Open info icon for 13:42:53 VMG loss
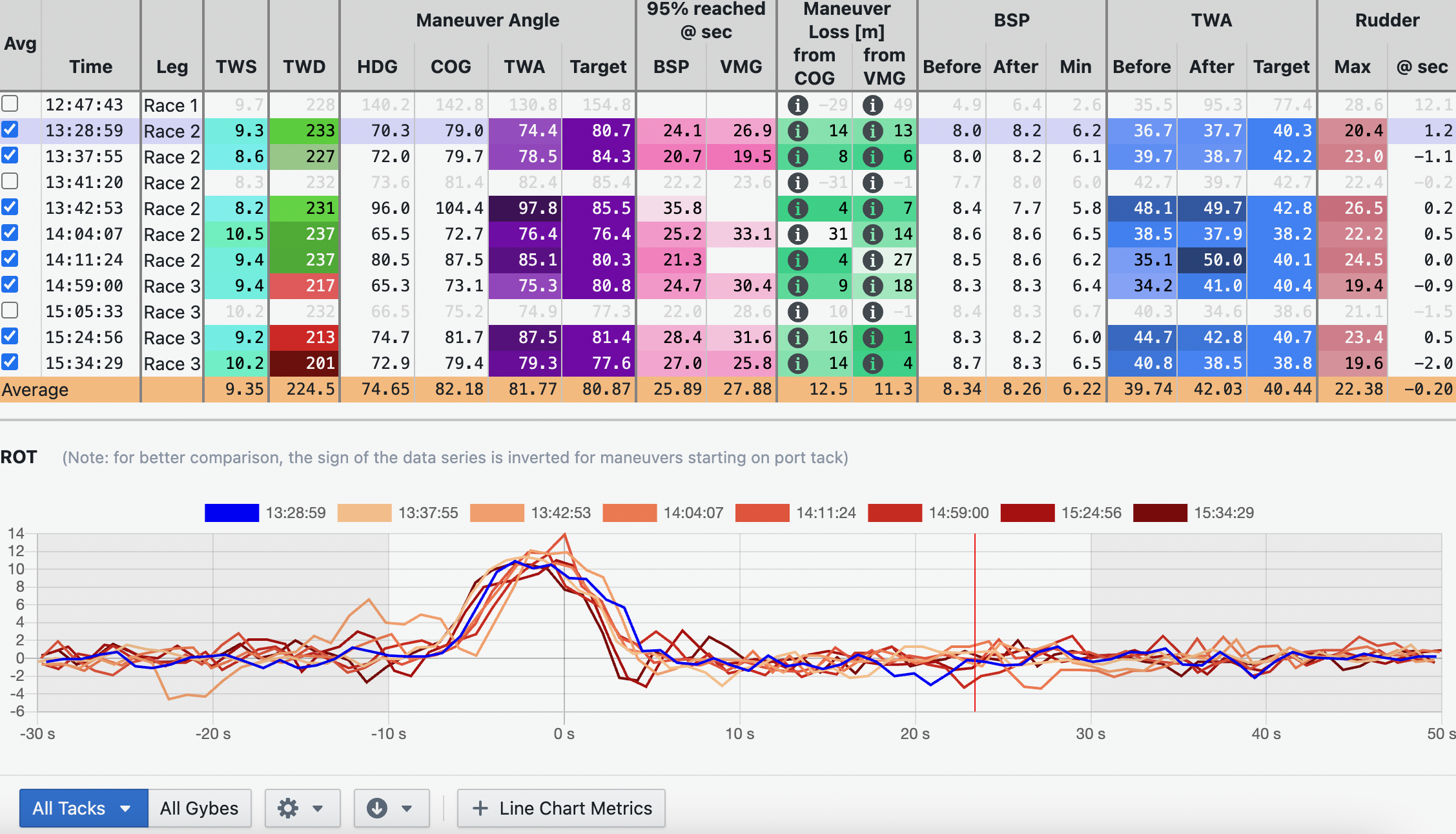1456x834 pixels. [x=873, y=209]
